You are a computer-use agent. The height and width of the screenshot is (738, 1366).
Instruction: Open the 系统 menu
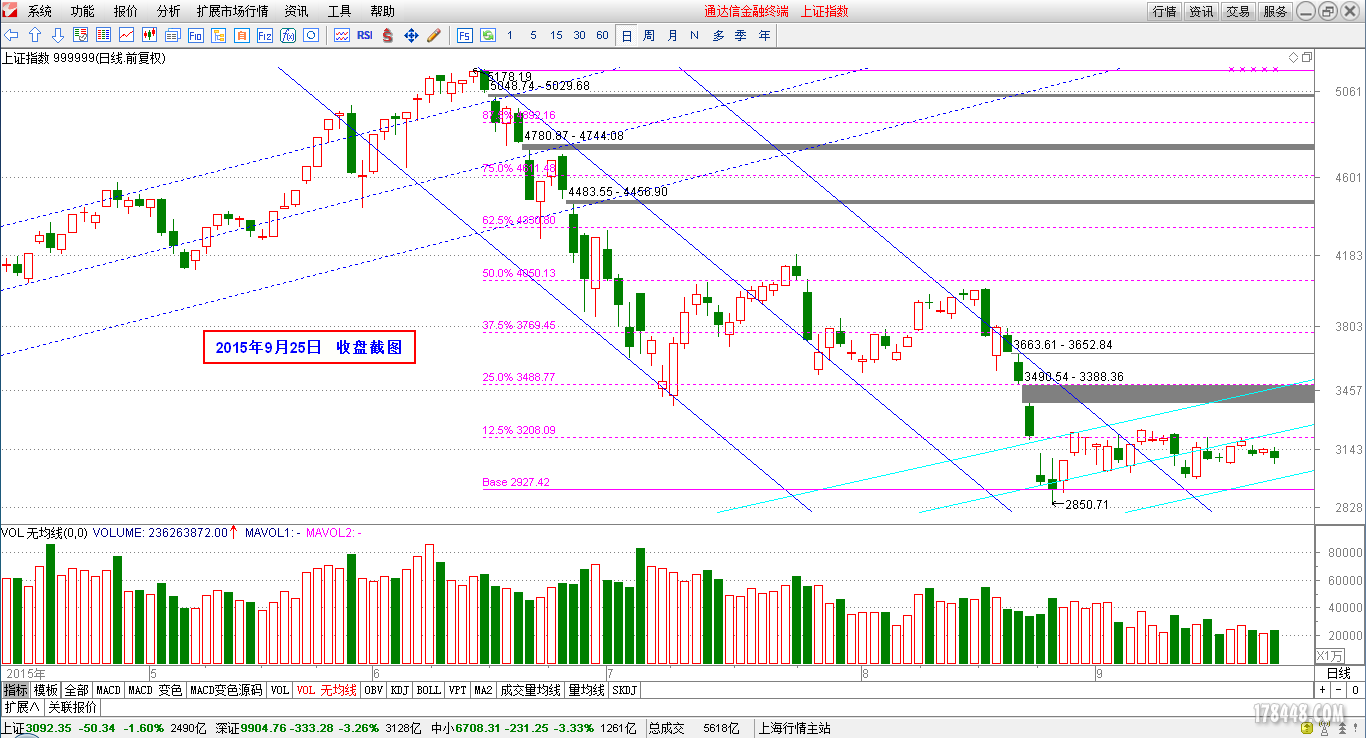pyautogui.click(x=40, y=11)
